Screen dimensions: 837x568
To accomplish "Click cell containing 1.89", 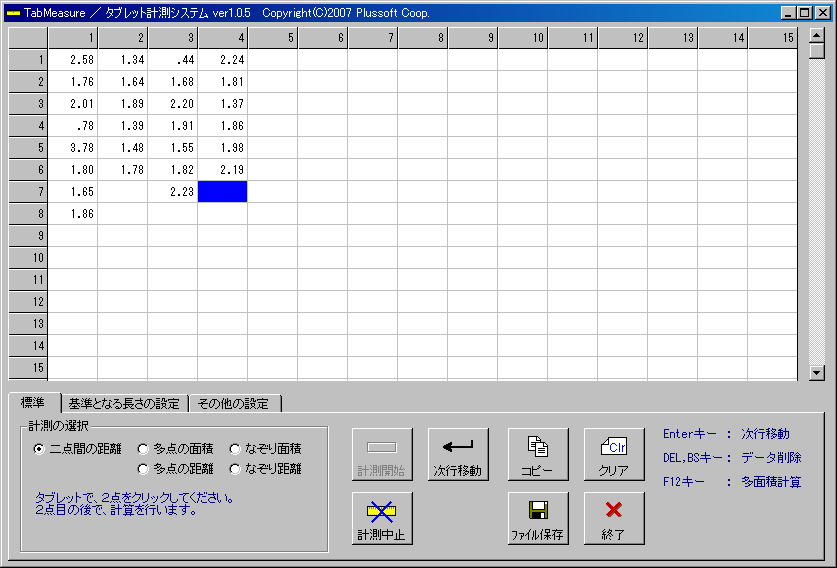I will [123, 104].
